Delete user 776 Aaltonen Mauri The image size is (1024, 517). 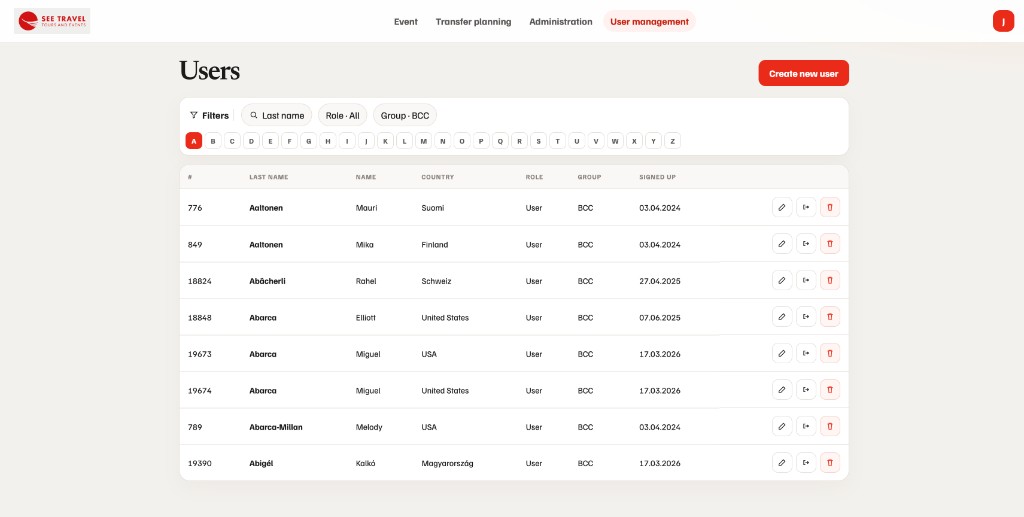tap(830, 207)
